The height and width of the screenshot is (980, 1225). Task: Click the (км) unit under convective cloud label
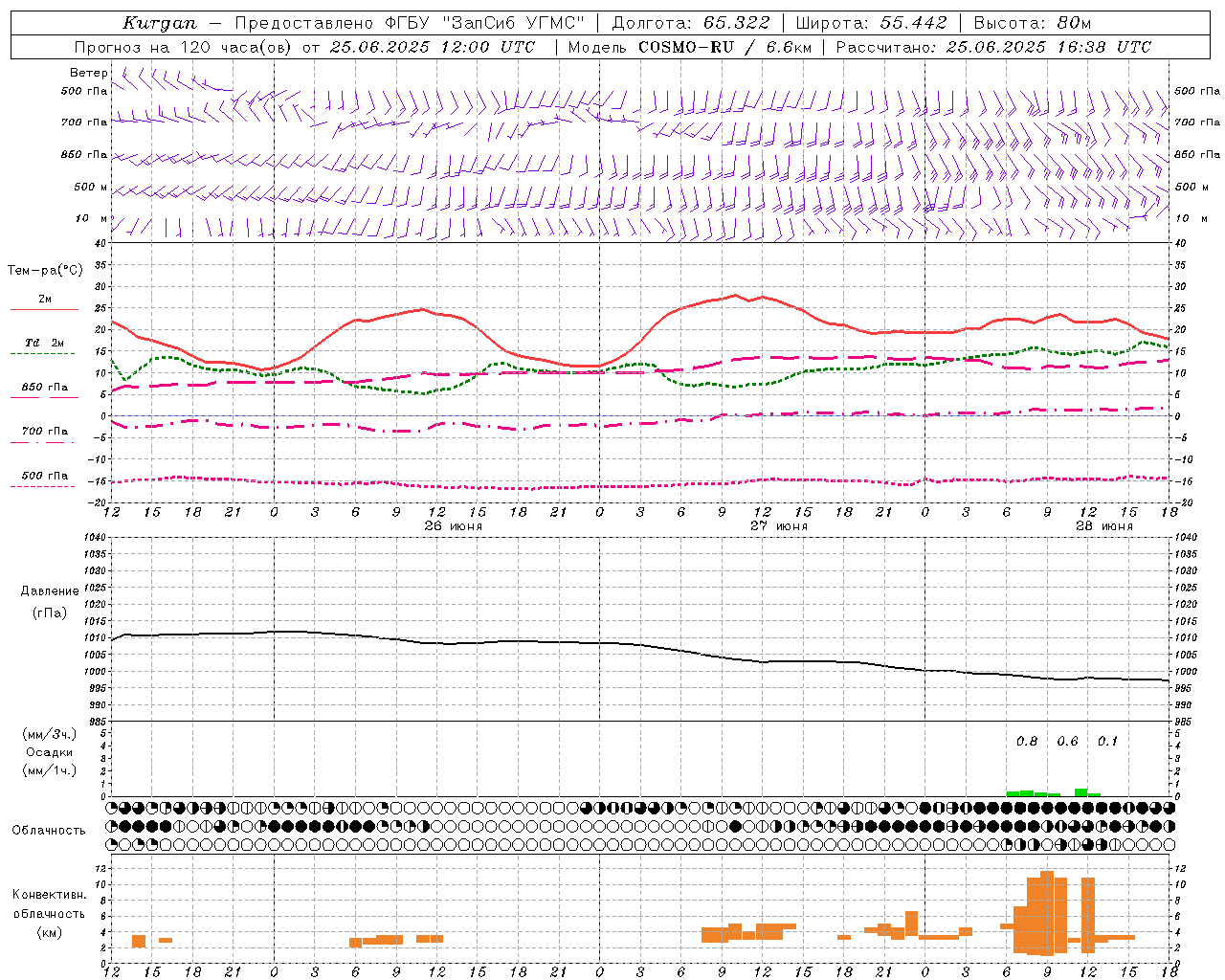[x=50, y=932]
